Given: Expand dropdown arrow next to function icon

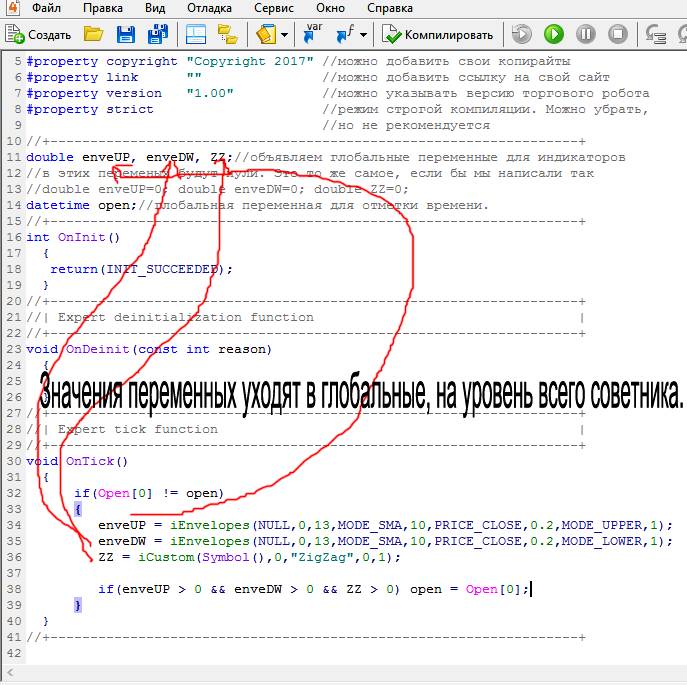Looking at the screenshot, I should (x=364, y=34).
